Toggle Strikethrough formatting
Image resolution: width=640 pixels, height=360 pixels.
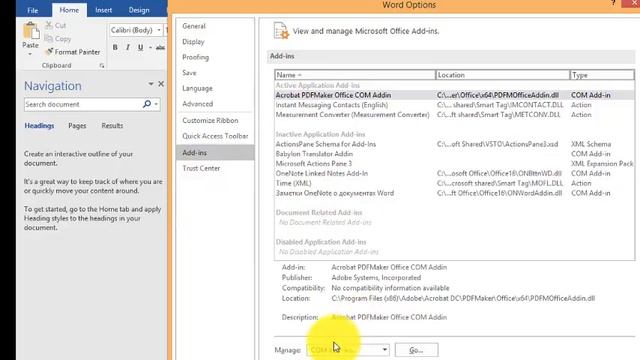[160, 47]
